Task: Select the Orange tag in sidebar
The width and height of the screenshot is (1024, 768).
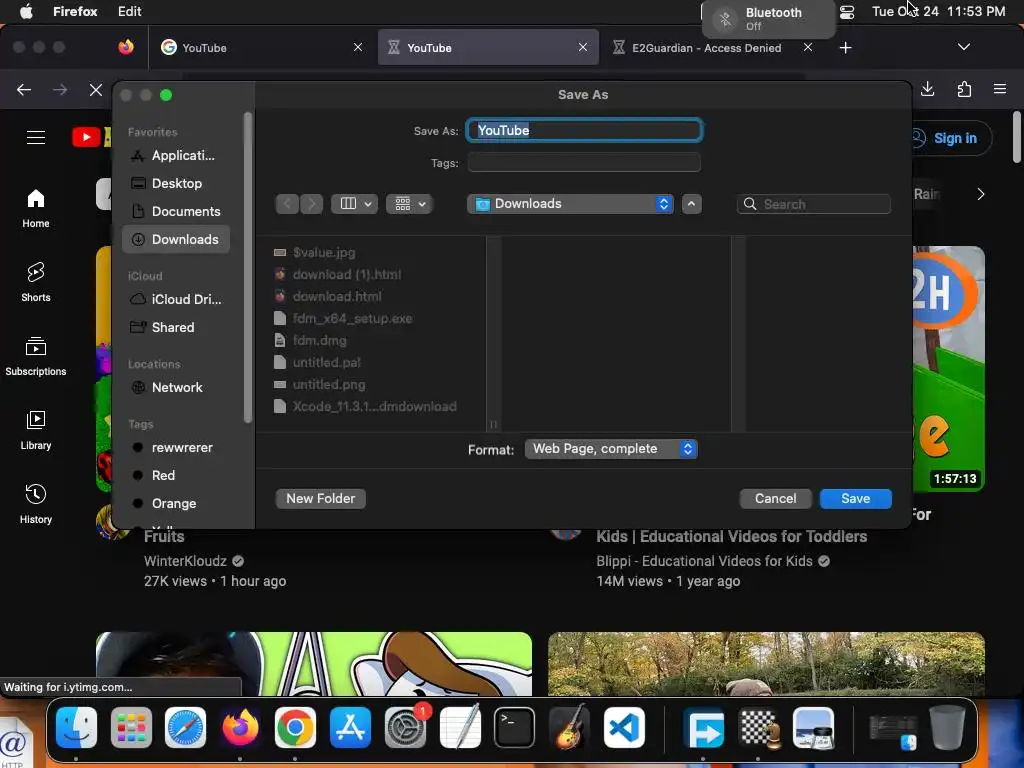Action: pyautogui.click(x=176, y=504)
